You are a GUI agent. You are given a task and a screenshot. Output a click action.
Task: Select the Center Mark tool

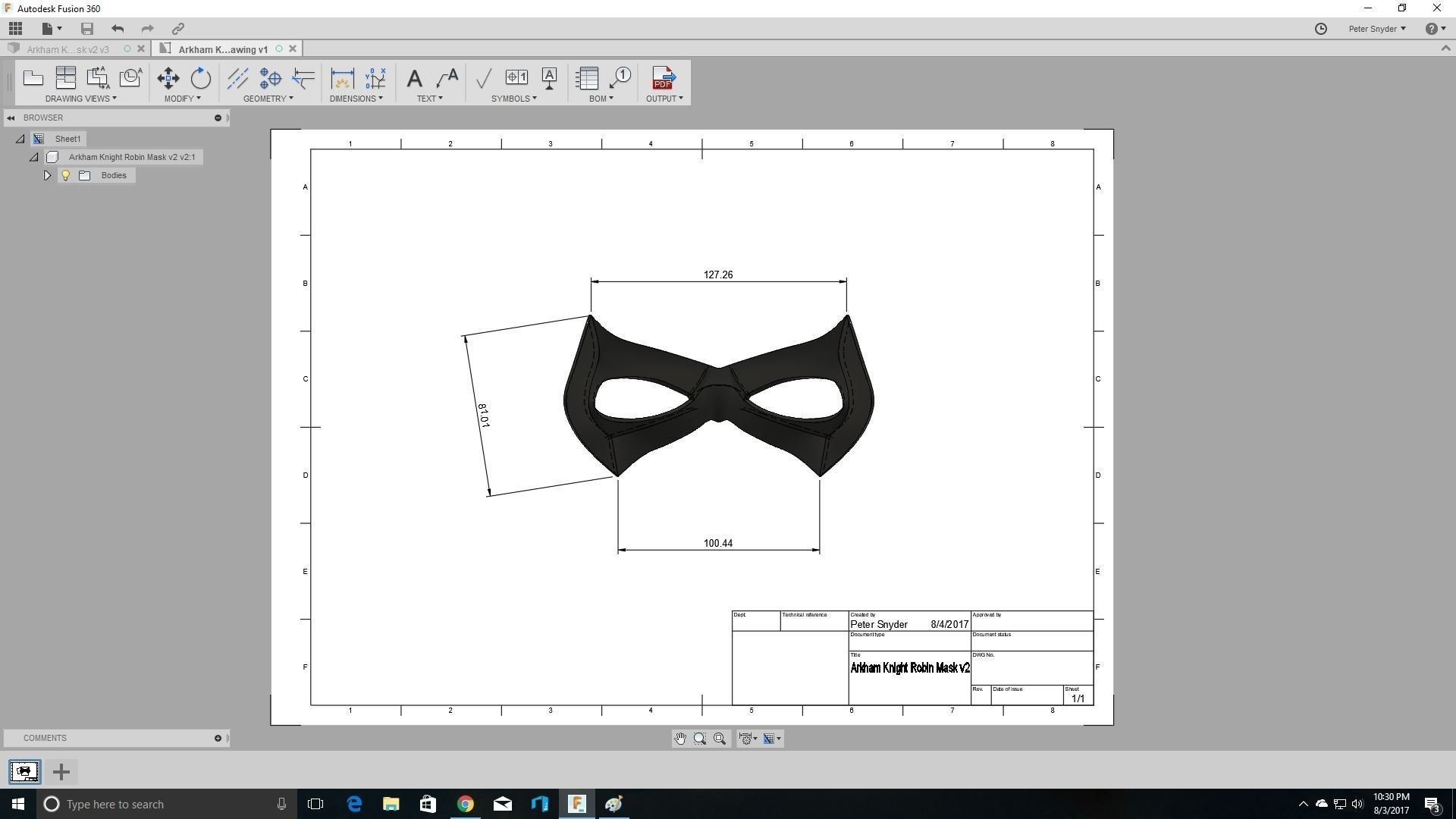pyautogui.click(x=271, y=78)
